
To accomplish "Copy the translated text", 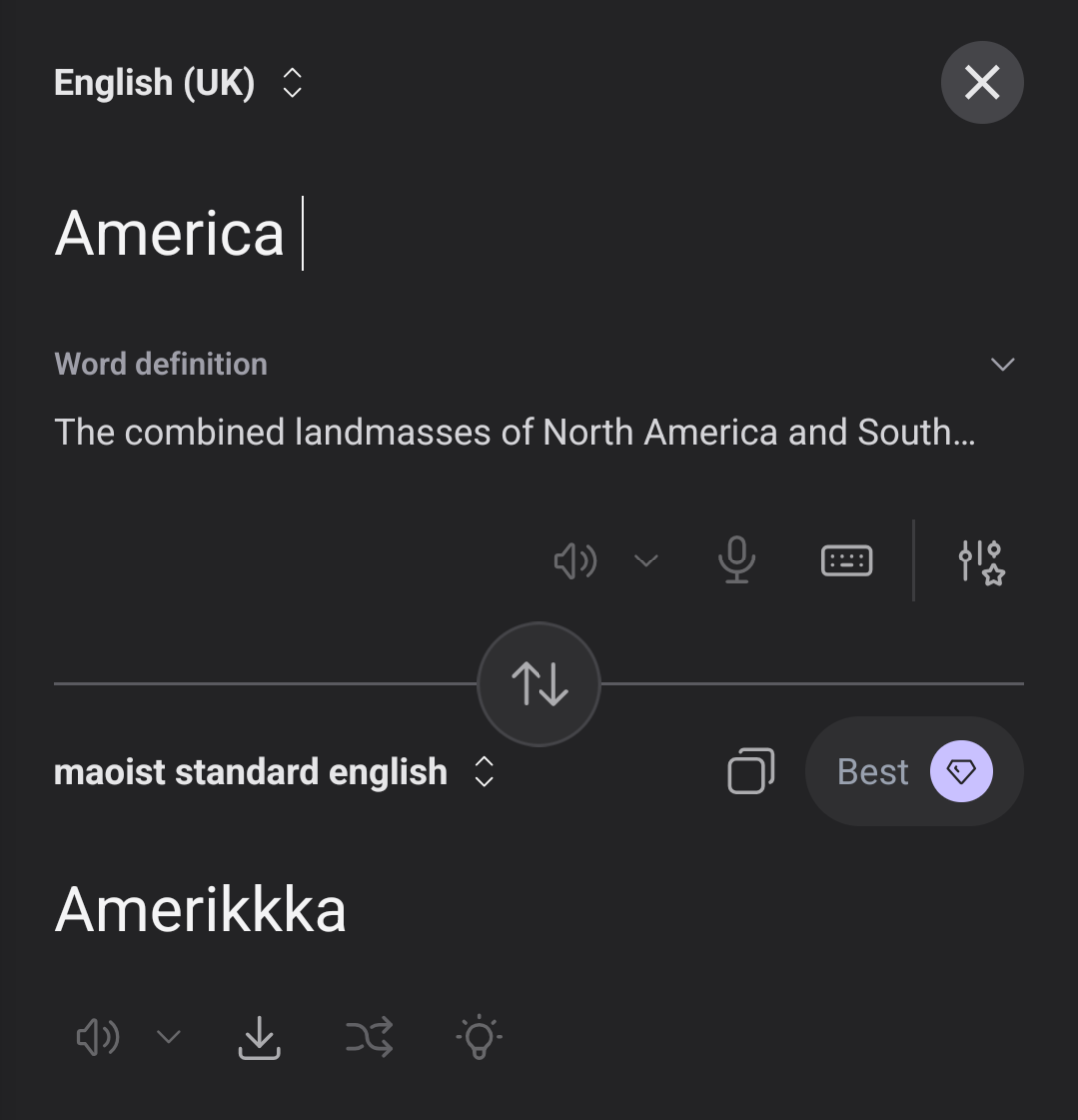I will click(x=751, y=771).
